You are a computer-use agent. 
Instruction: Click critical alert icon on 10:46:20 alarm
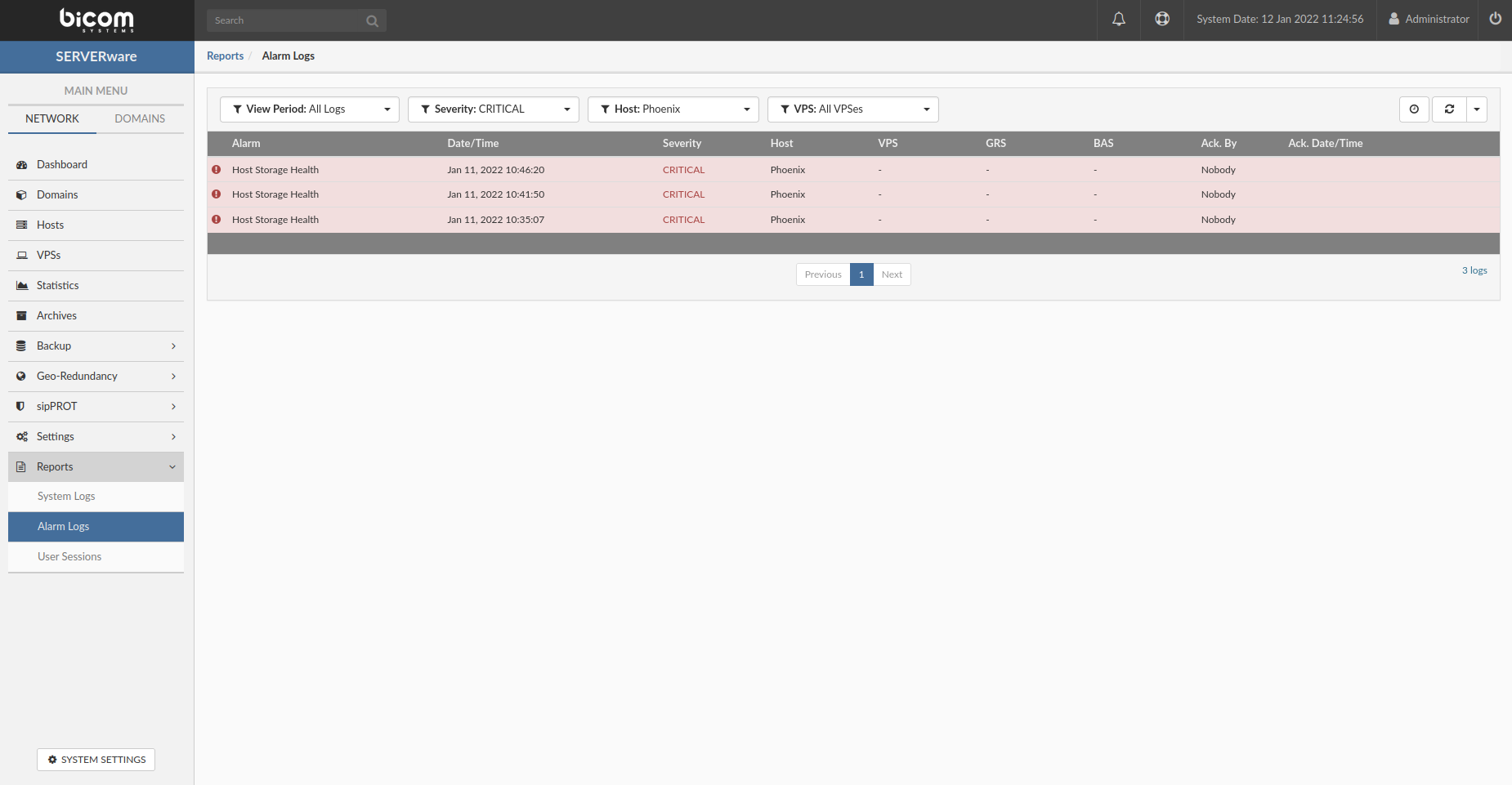pos(217,170)
